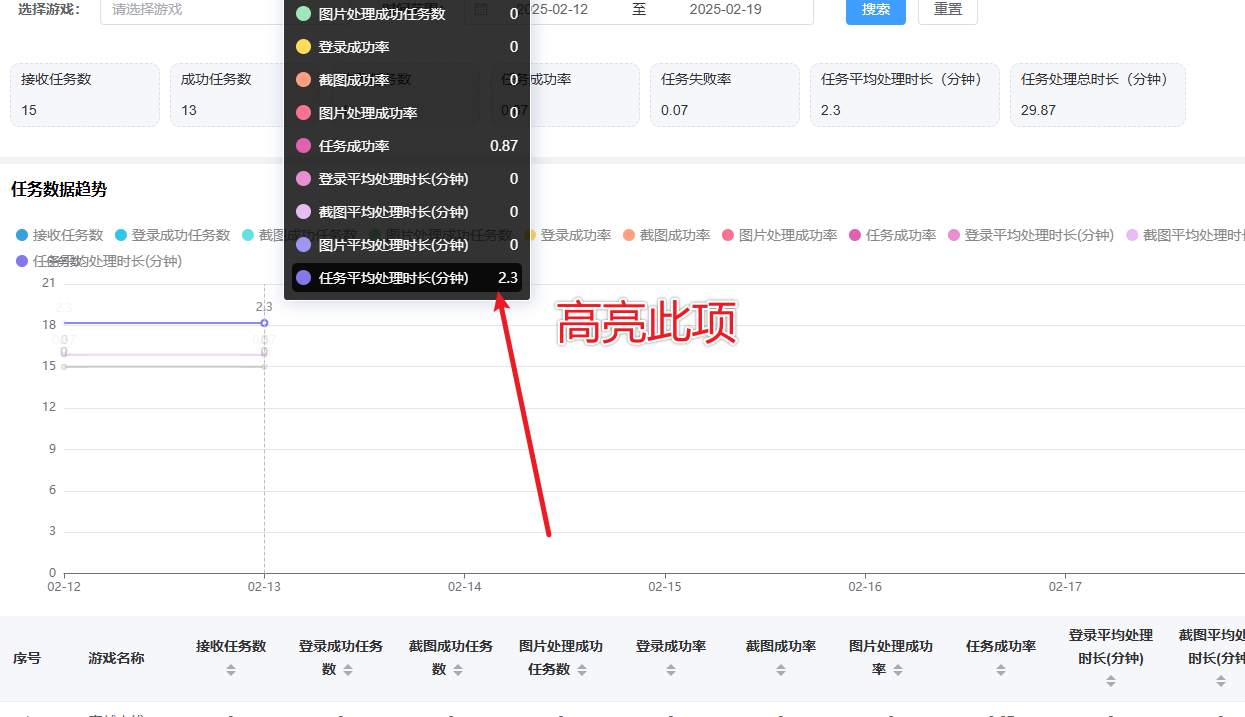This screenshot has width=1245, height=717.
Task: Sort by 登录成功任务数 column arrows
Action: point(348,670)
